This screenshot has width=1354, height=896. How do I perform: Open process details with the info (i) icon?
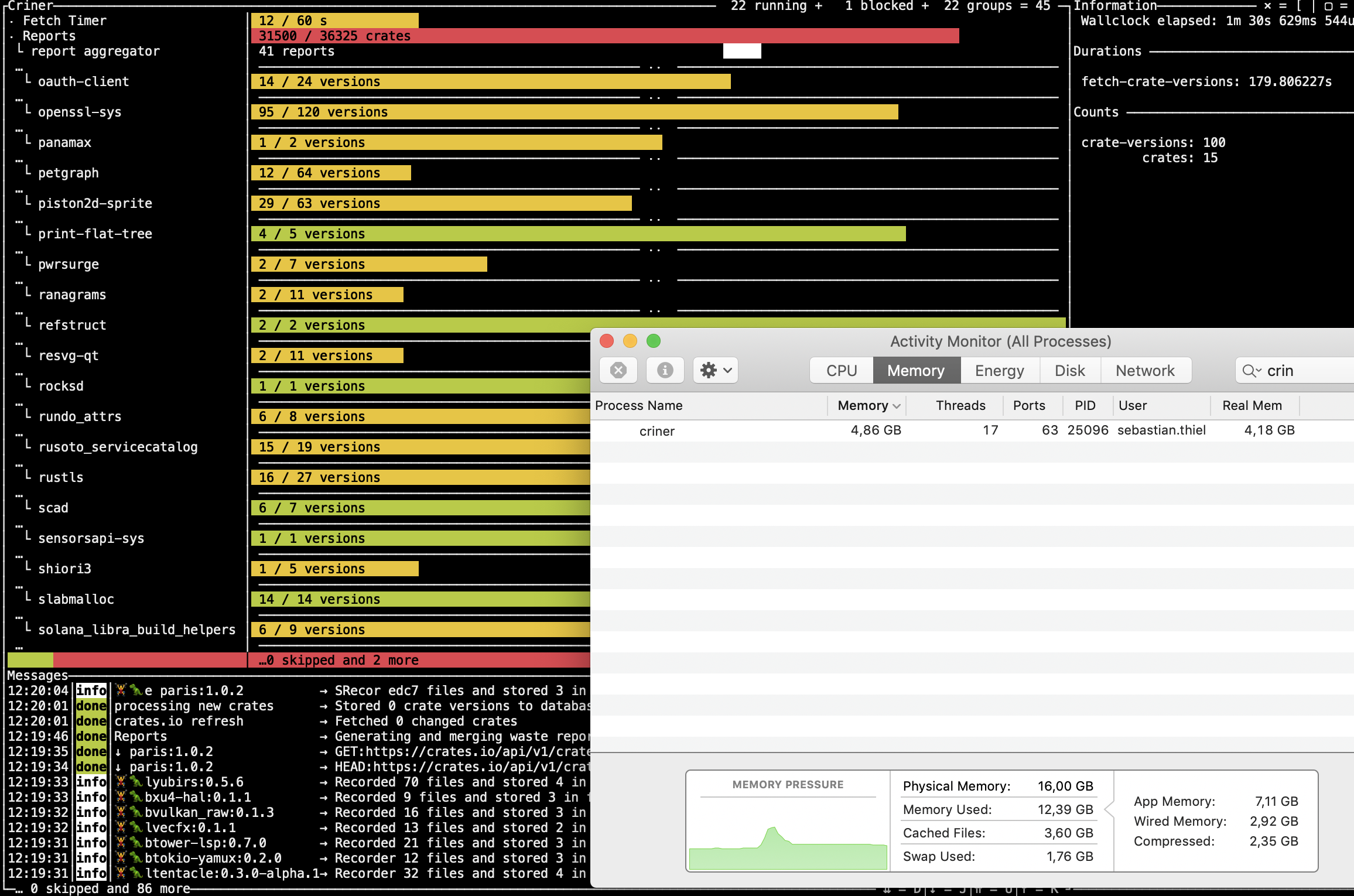coord(665,370)
